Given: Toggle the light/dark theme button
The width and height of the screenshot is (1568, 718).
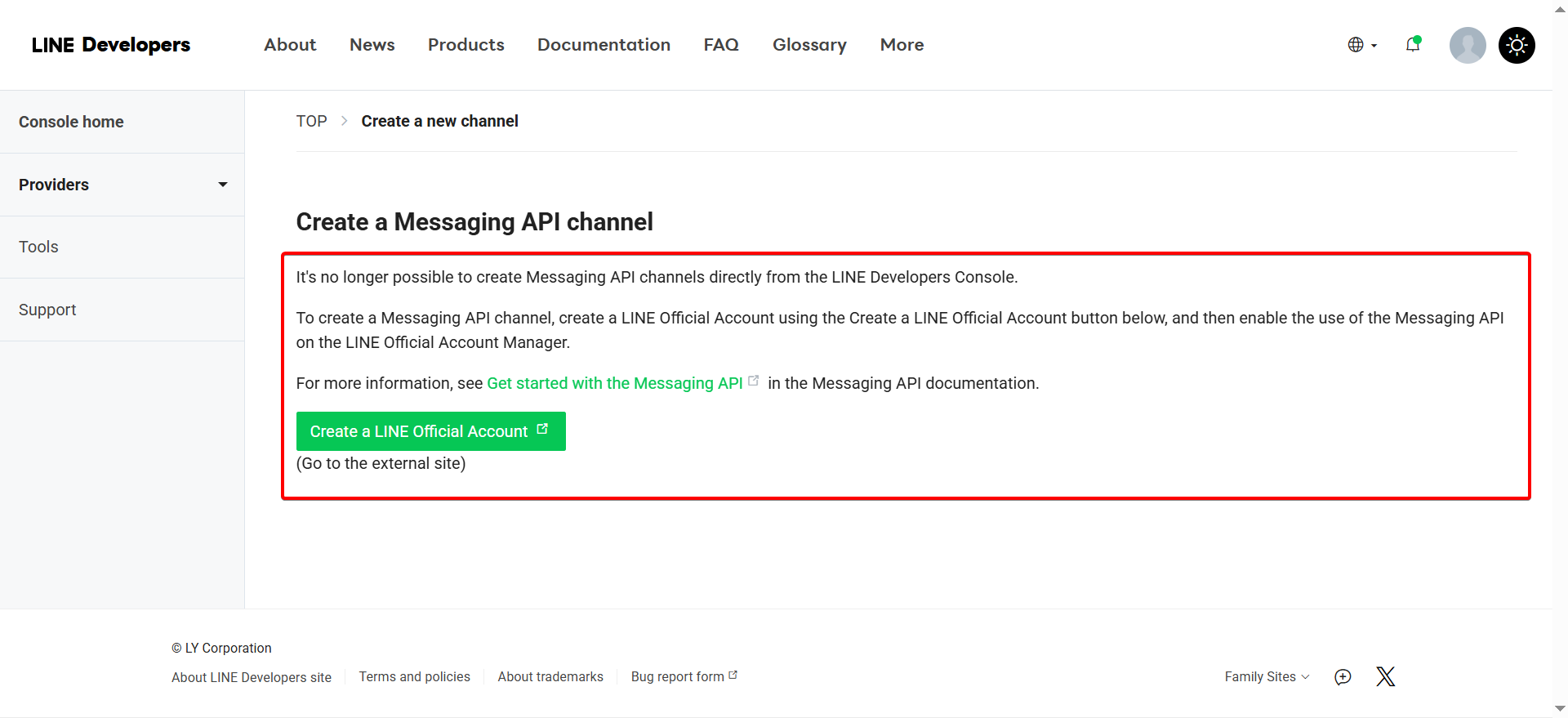Looking at the screenshot, I should pos(1517,45).
